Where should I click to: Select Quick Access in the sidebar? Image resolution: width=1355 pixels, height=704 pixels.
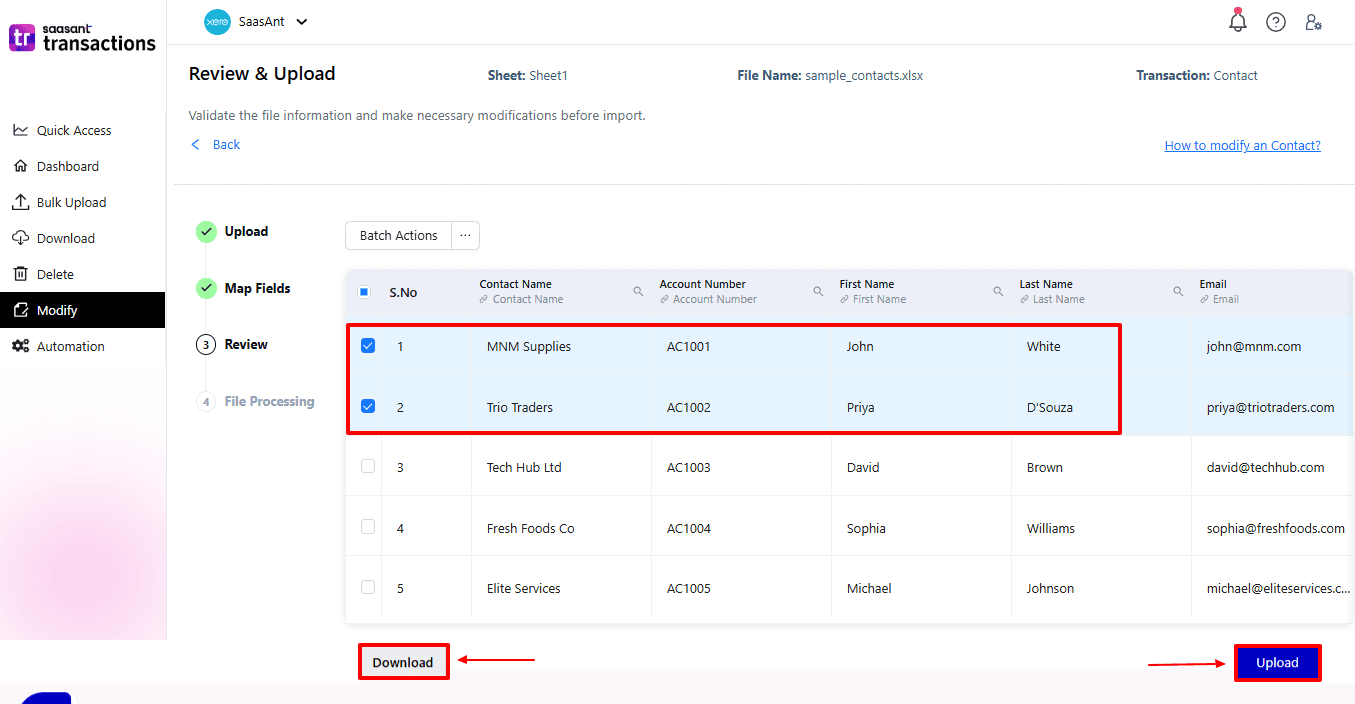tap(72, 130)
